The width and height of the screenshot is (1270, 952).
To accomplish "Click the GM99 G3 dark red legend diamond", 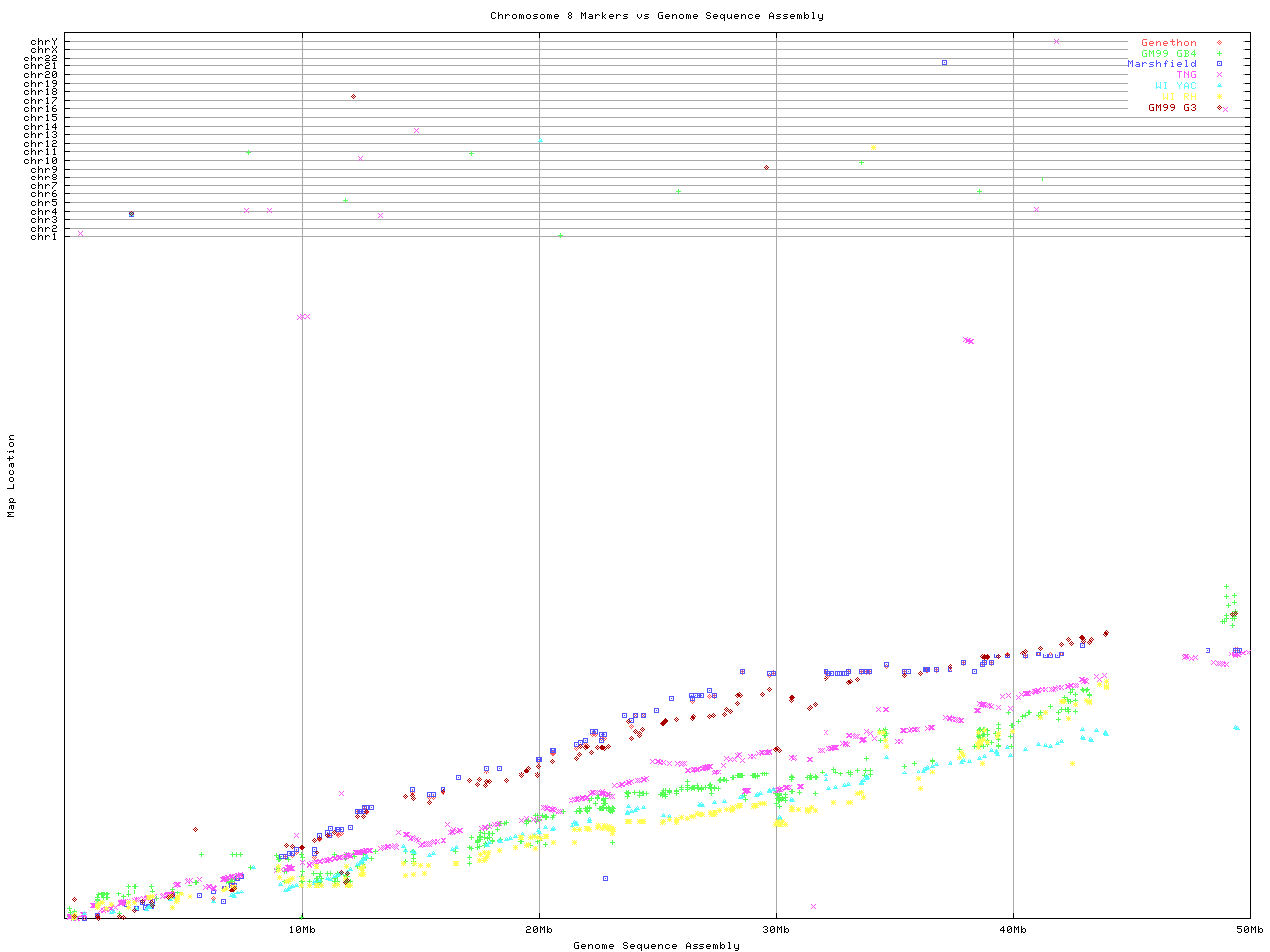I will click(1219, 107).
